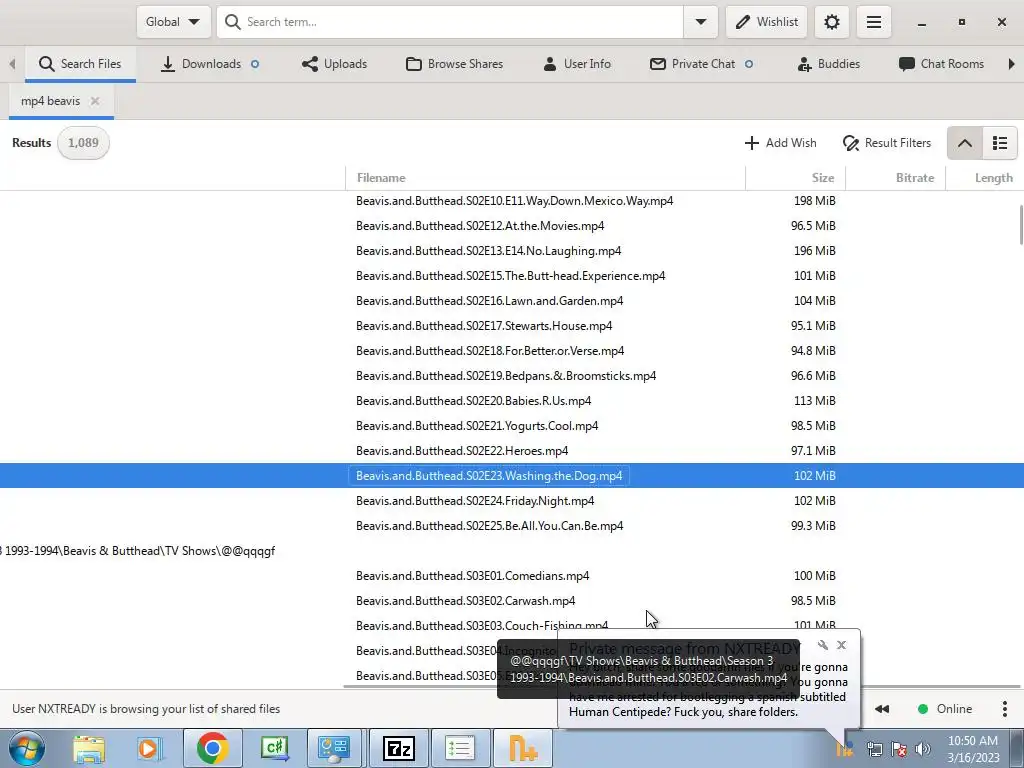The width and height of the screenshot is (1024, 768).
Task: Select the 'mp4 beavis' search tab
Action: (50, 101)
